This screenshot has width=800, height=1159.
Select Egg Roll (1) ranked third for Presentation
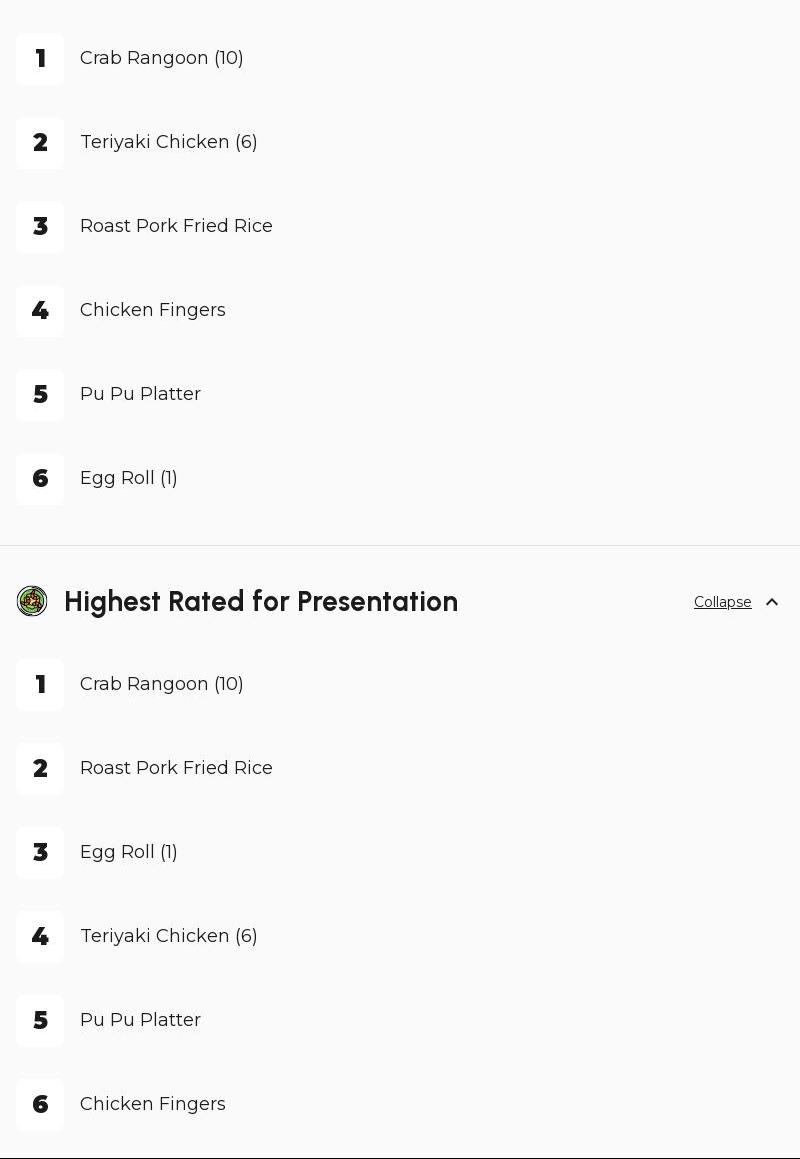pyautogui.click(x=129, y=852)
